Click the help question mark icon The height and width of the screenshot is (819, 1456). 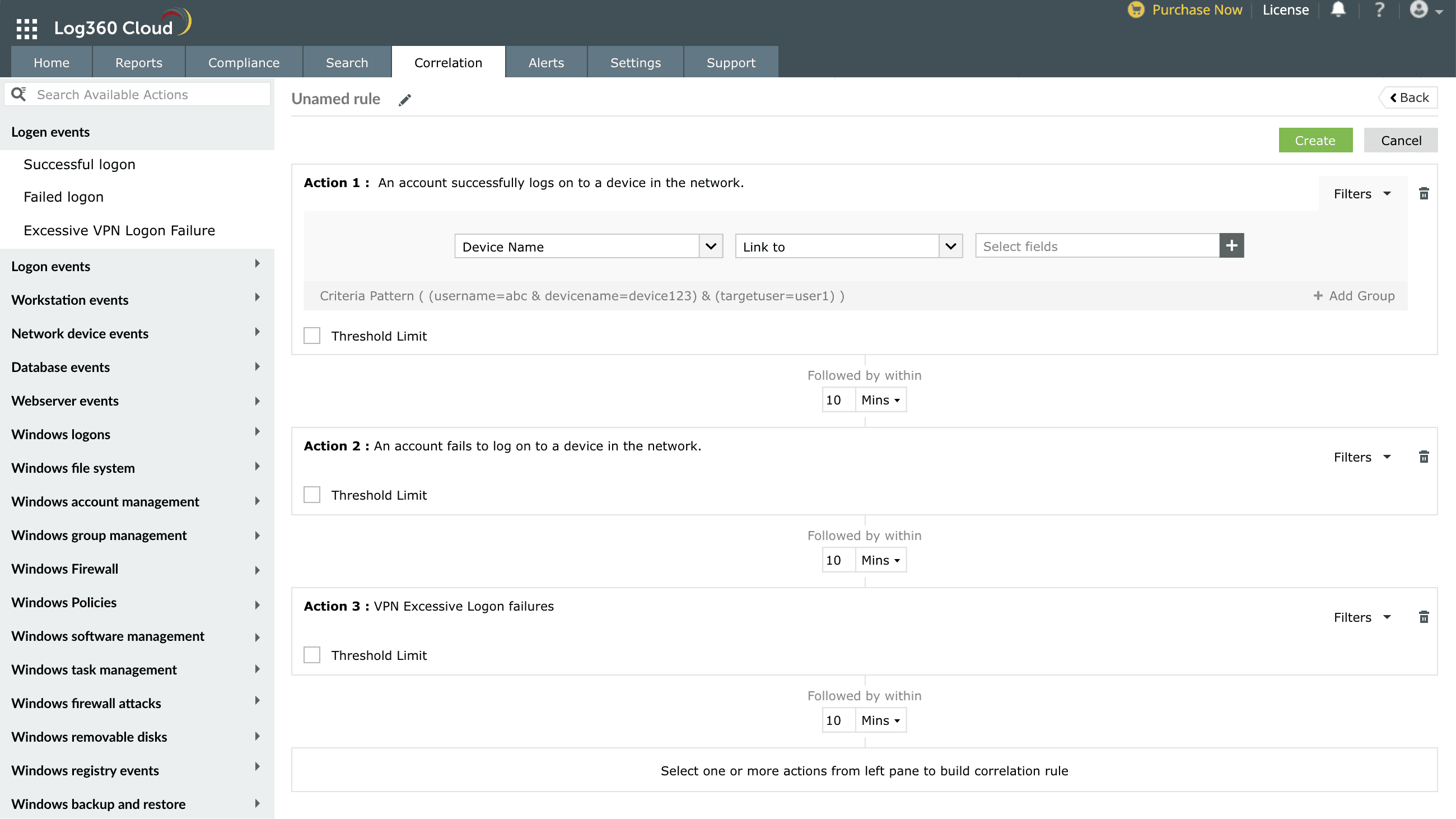(x=1379, y=10)
